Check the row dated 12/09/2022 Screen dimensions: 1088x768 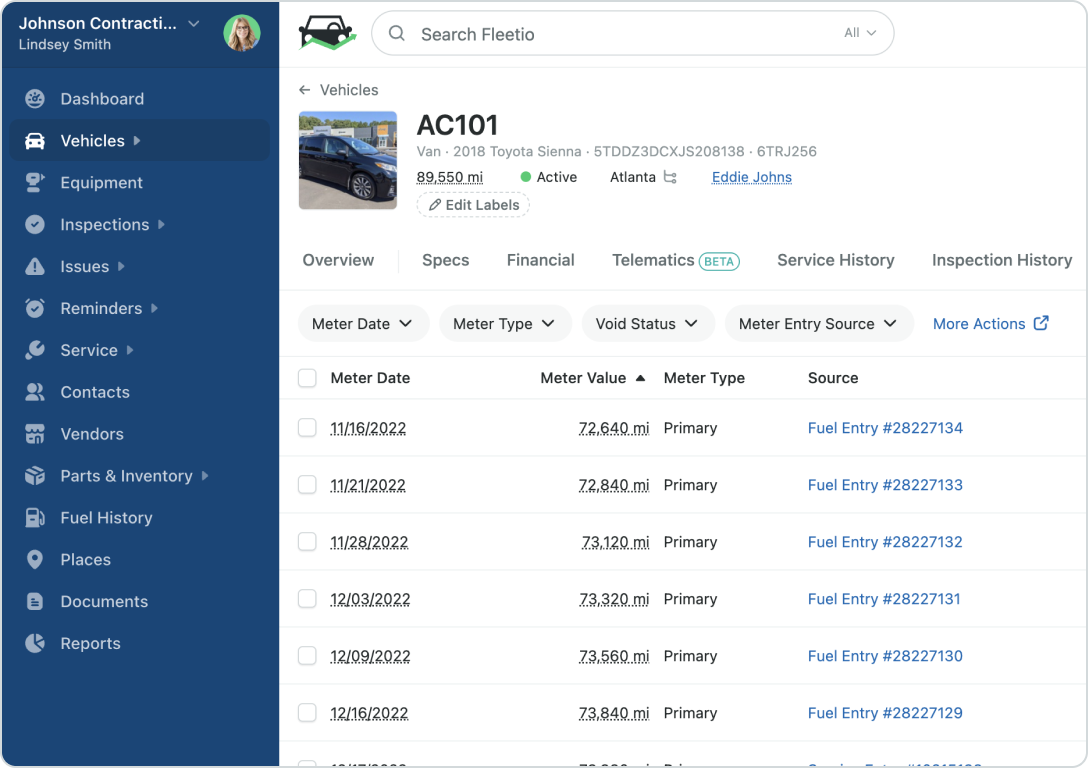click(307, 656)
